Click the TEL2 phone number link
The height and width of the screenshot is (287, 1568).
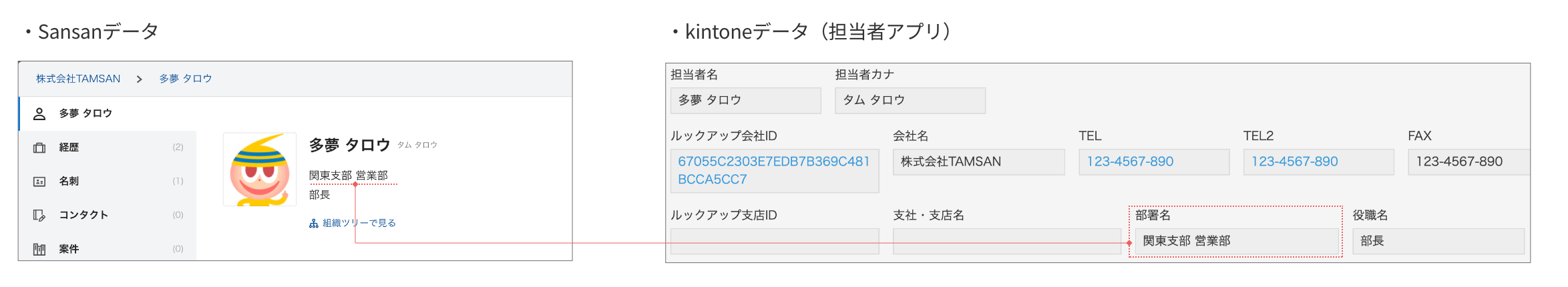point(1294,162)
